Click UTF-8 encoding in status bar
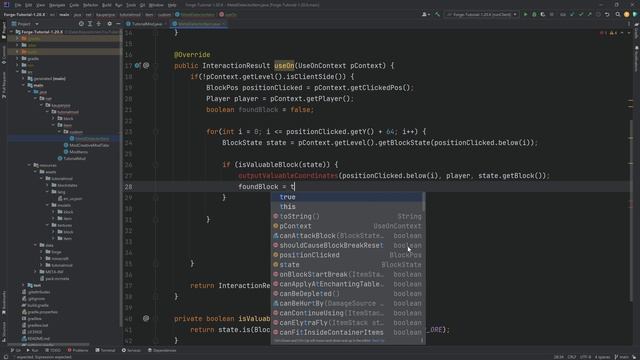 pyautogui.click(x=585, y=357)
